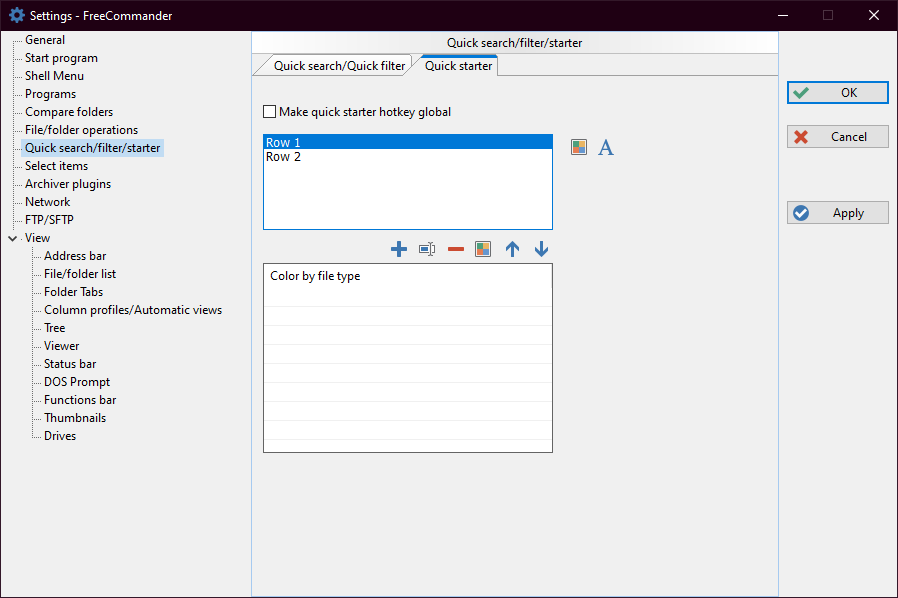898x598 pixels.
Task: Open Column profiles/Automatic views settings
Action: (133, 310)
